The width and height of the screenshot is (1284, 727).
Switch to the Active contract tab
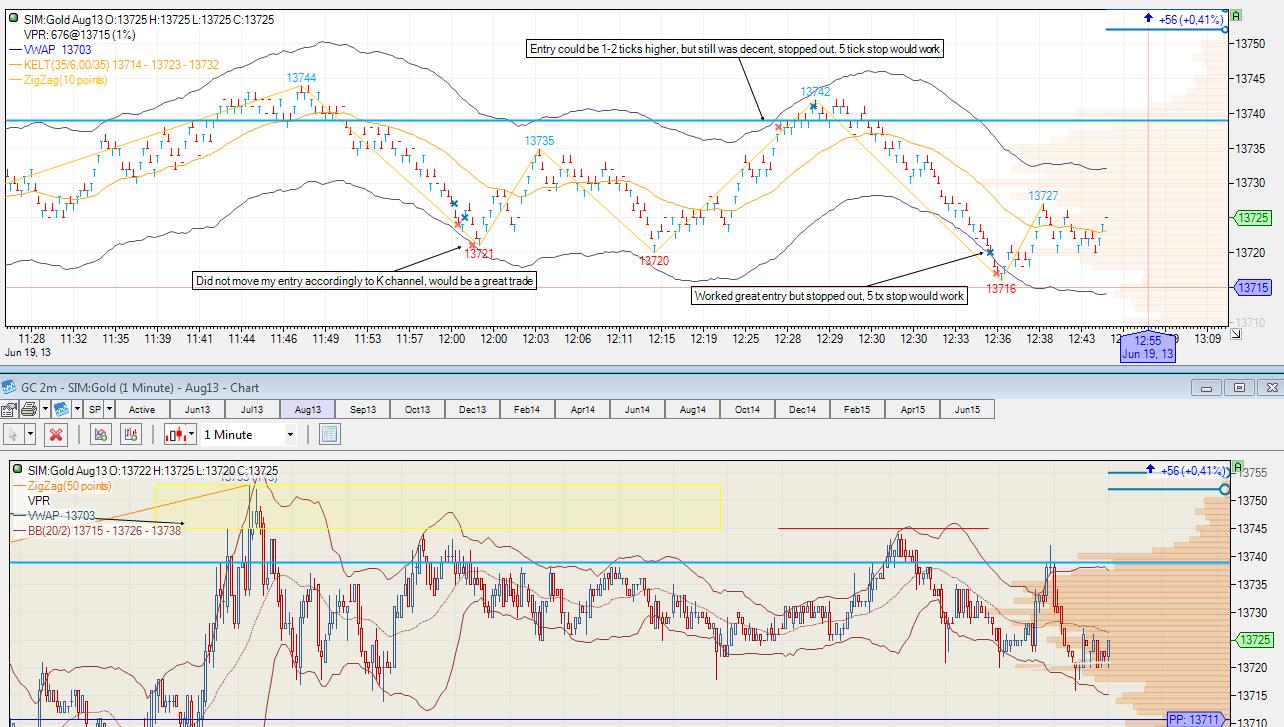pyautogui.click(x=142, y=409)
